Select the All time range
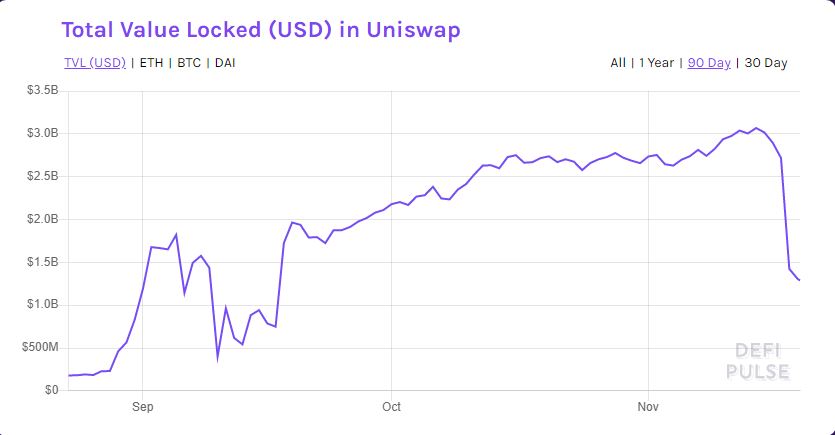The image size is (835, 435). pyautogui.click(x=618, y=63)
